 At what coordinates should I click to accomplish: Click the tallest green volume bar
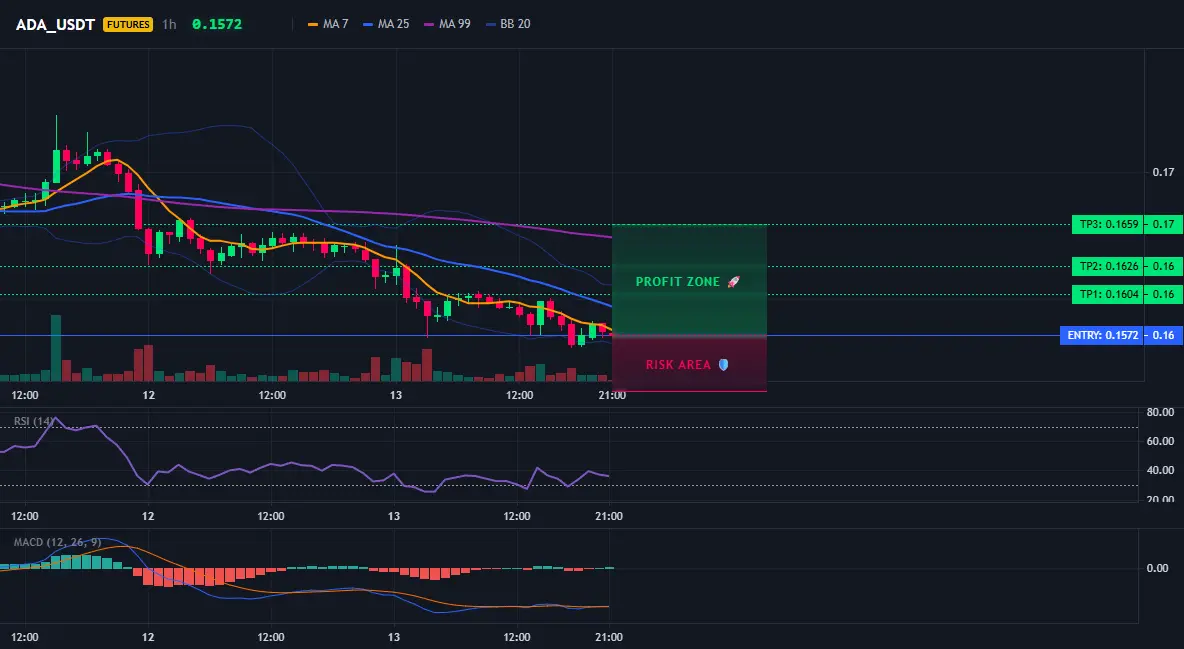point(56,348)
